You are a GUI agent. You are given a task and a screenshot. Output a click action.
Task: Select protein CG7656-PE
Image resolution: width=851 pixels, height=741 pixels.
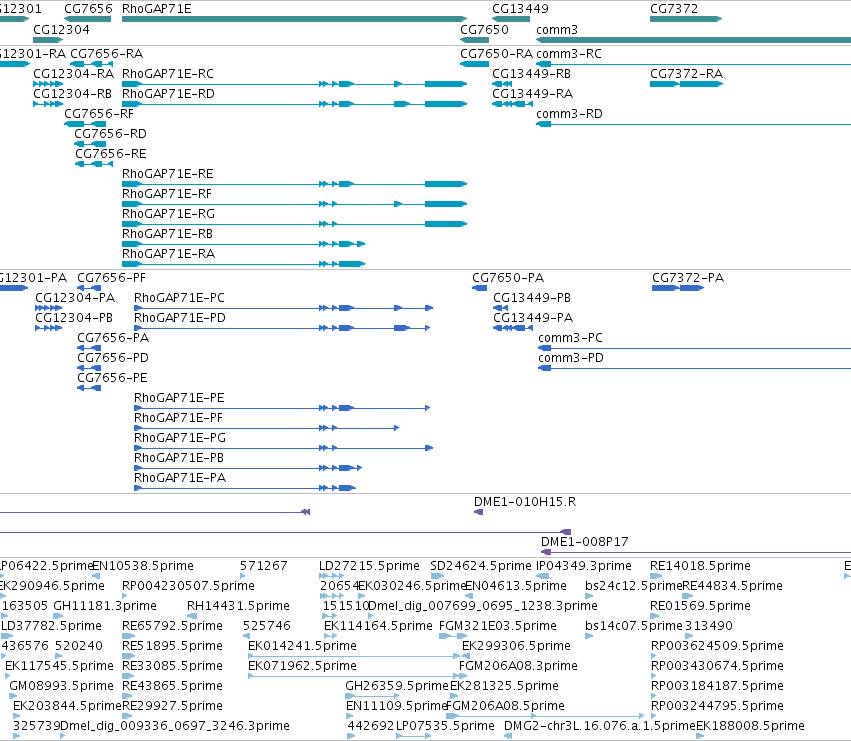click(x=89, y=388)
